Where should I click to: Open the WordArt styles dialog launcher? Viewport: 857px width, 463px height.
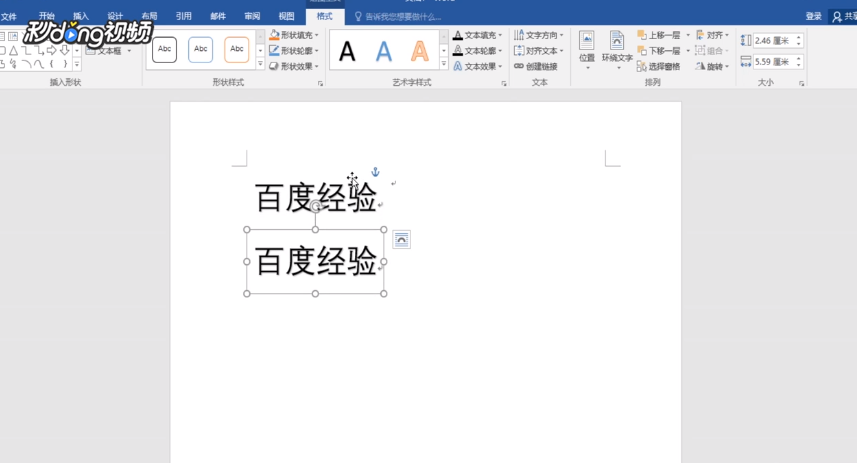click(x=504, y=84)
